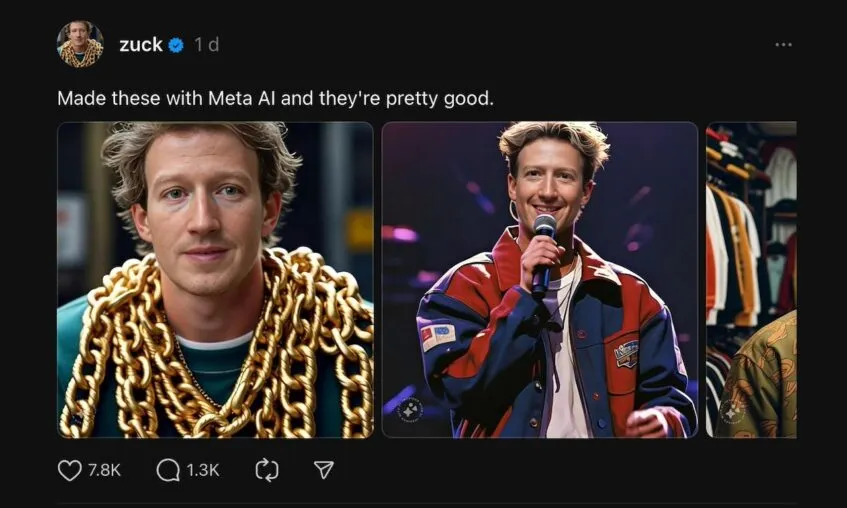Click the Meta AI watermark on microphone image
Image resolution: width=847 pixels, height=508 pixels.
pyautogui.click(x=408, y=409)
